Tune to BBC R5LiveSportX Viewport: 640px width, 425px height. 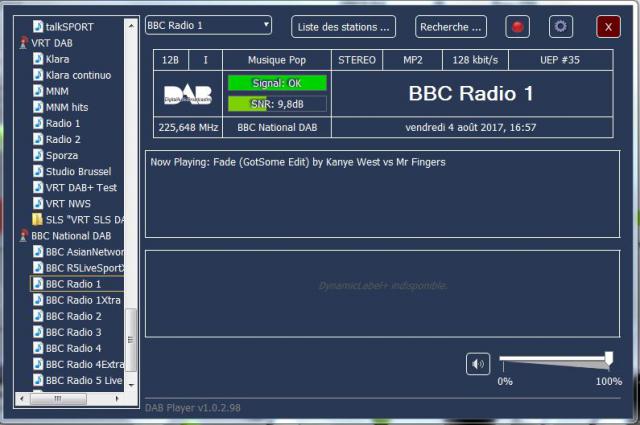pyautogui.click(x=84, y=268)
